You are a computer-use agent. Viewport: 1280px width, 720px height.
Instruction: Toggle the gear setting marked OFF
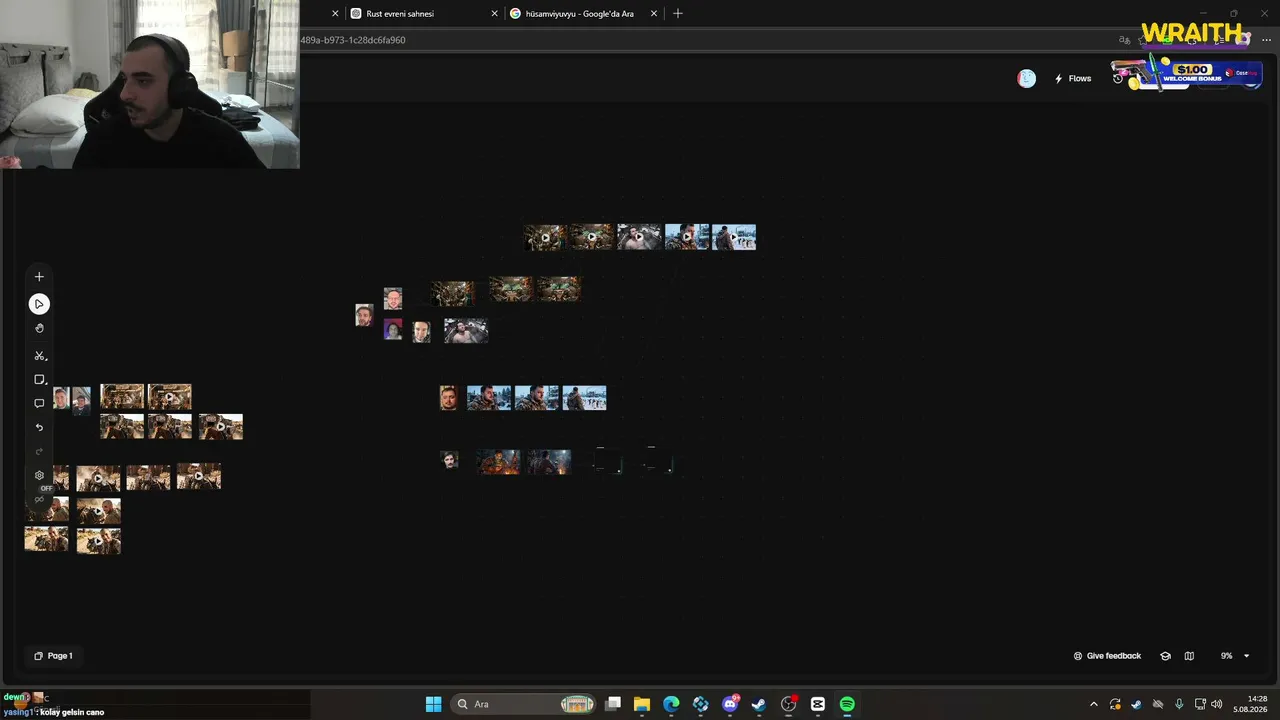pos(39,476)
